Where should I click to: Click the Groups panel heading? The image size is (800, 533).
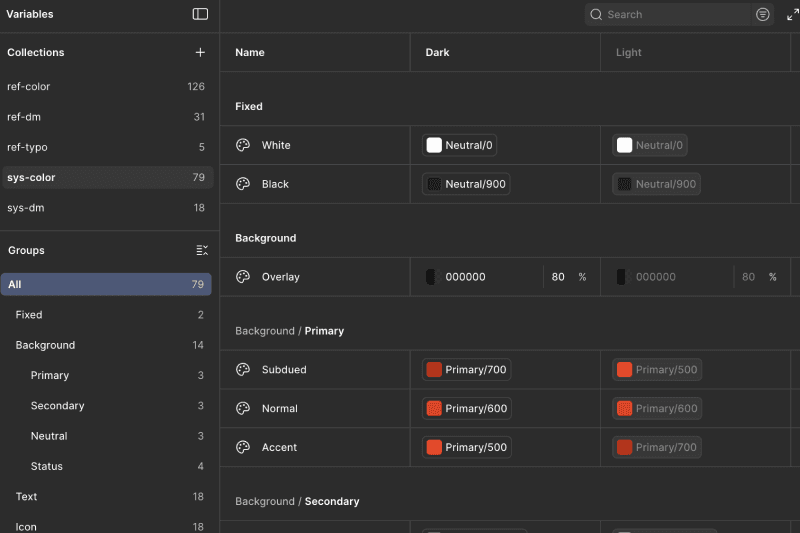(26, 250)
